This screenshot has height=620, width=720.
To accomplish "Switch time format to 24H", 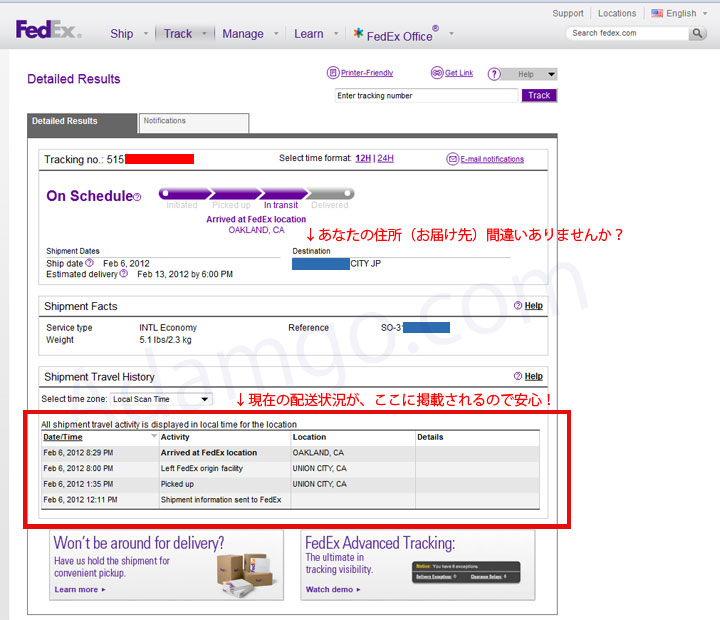I will (x=385, y=158).
